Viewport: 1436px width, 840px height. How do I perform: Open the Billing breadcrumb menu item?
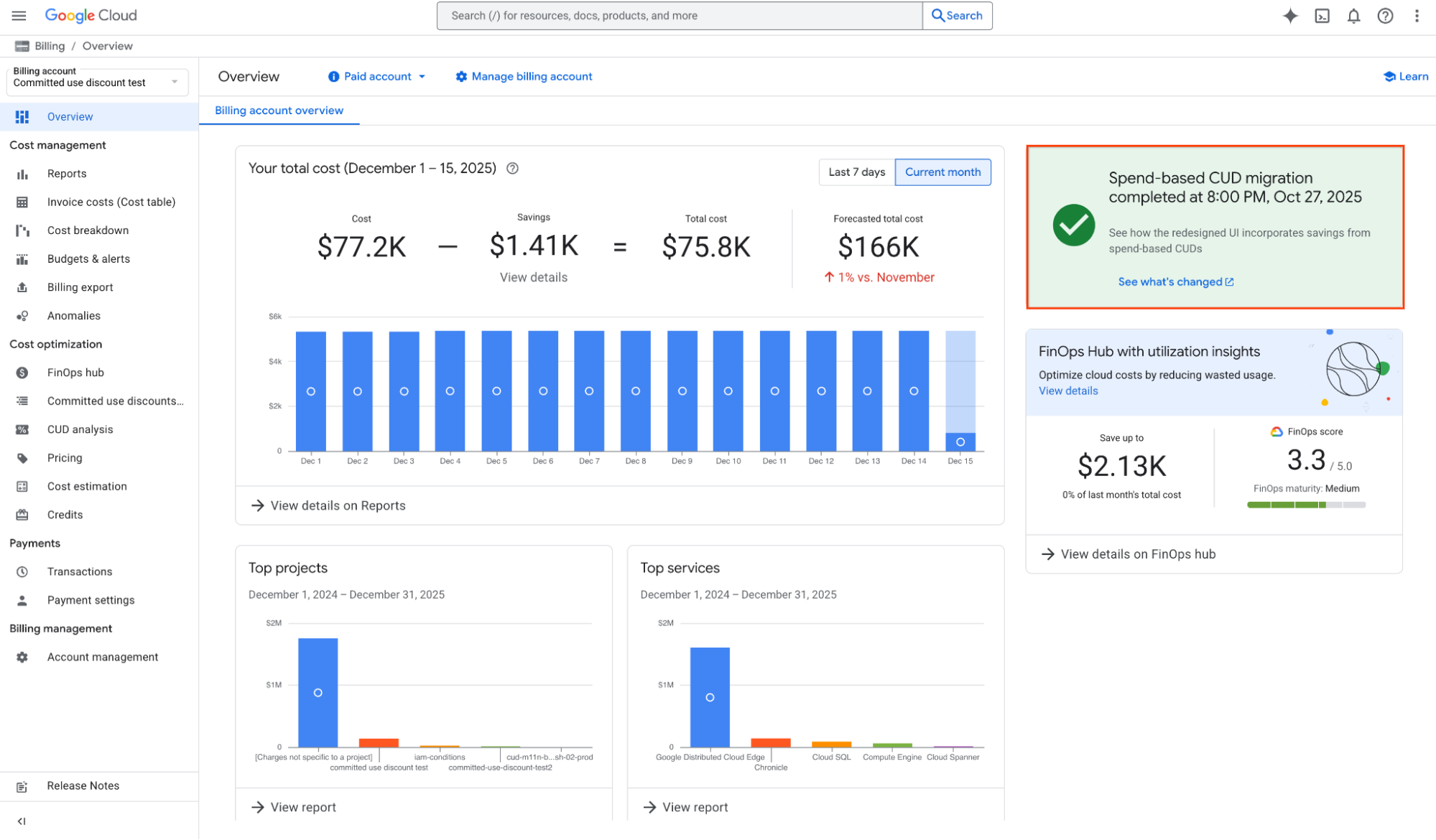point(49,45)
